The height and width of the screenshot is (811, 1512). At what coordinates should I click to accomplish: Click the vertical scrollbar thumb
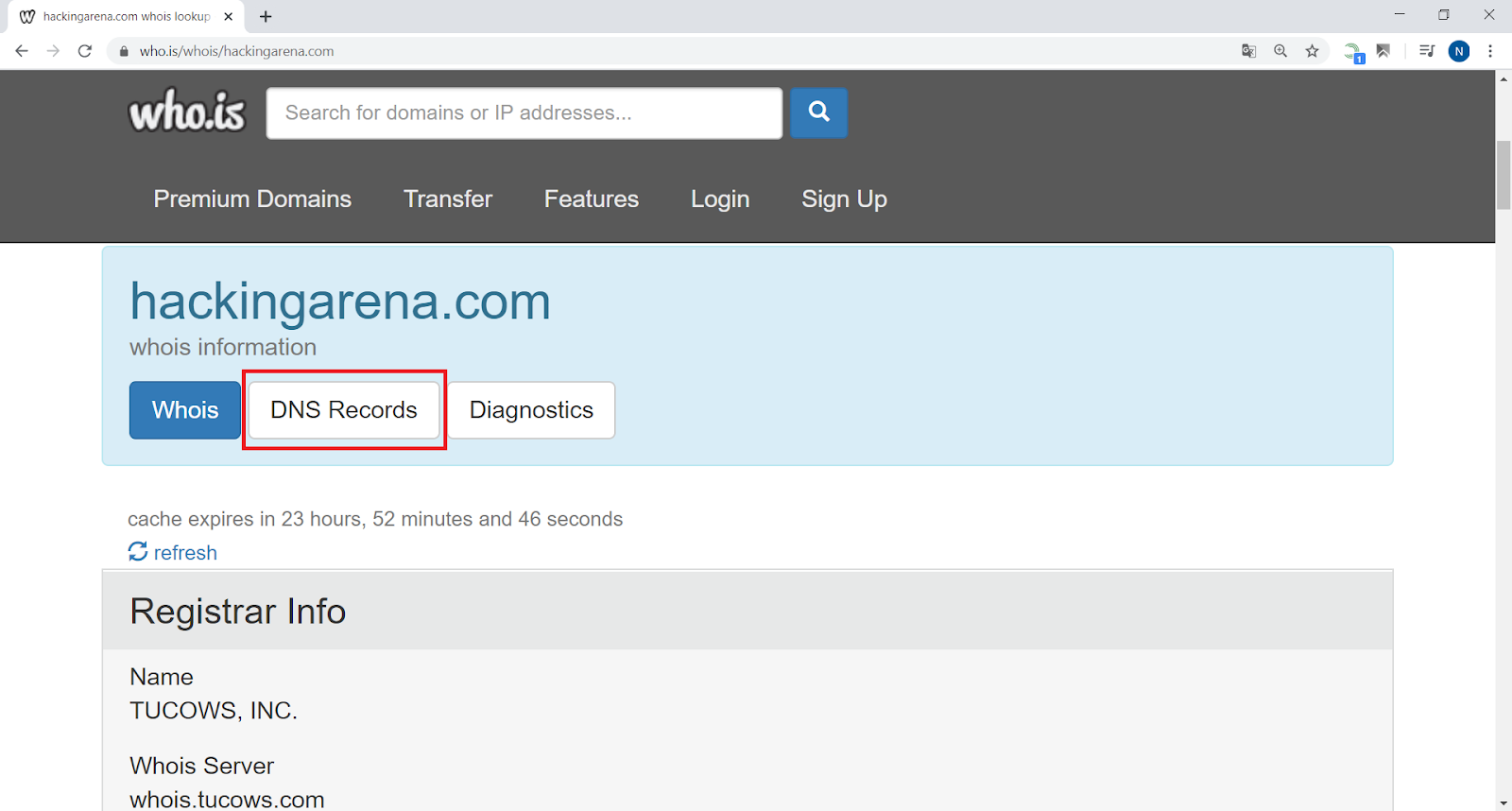[1503, 175]
